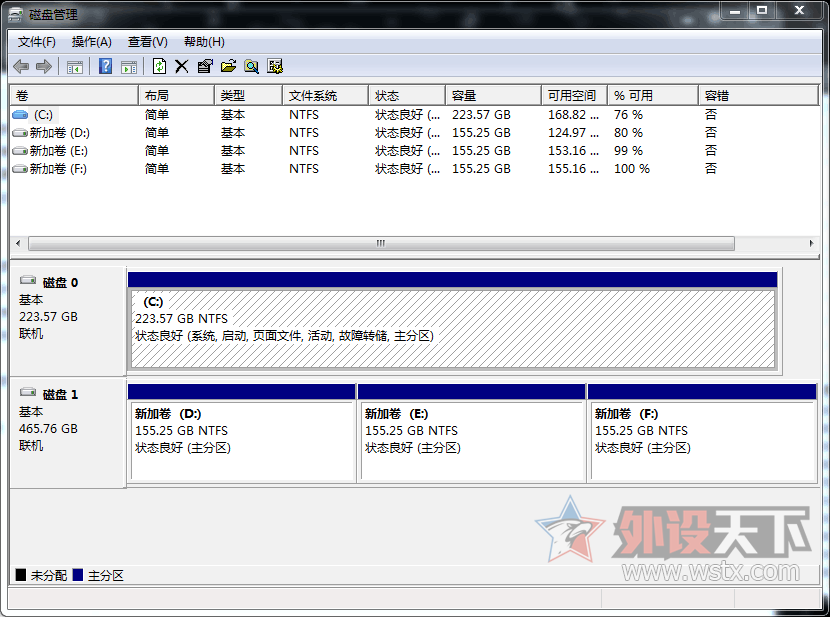The height and width of the screenshot is (617, 830).
Task: Click the E: volume drive icon in list
Action: tap(20, 151)
